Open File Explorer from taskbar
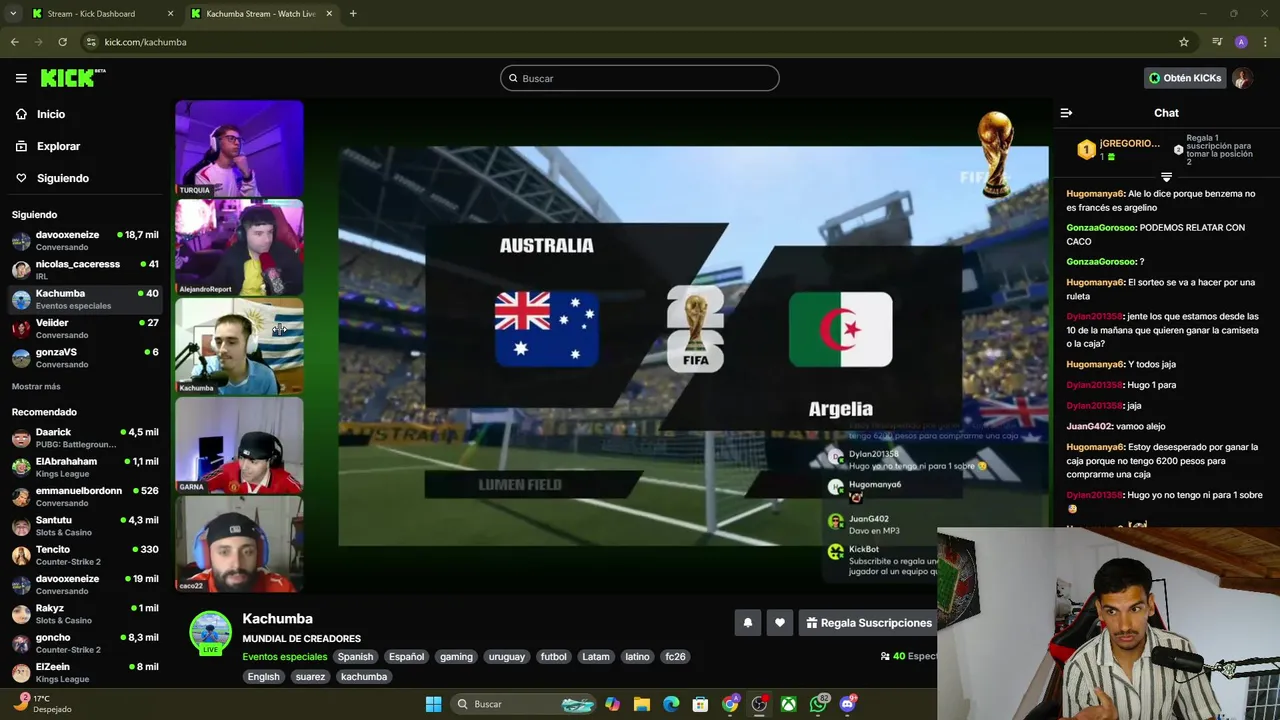Image resolution: width=1280 pixels, height=720 pixels. coord(642,704)
